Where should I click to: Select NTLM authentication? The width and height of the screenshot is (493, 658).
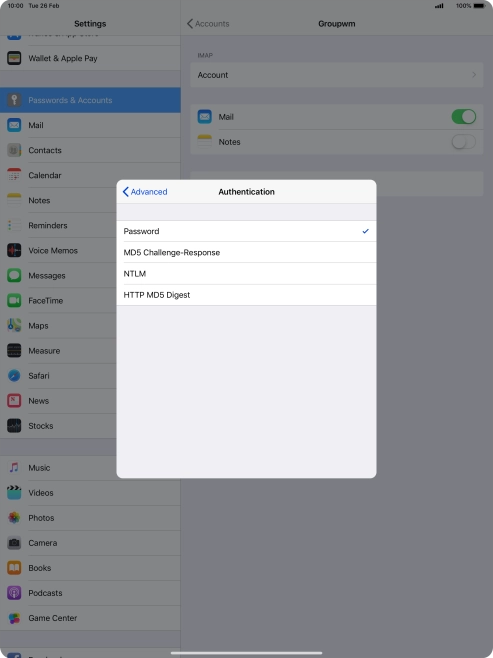pos(246,274)
